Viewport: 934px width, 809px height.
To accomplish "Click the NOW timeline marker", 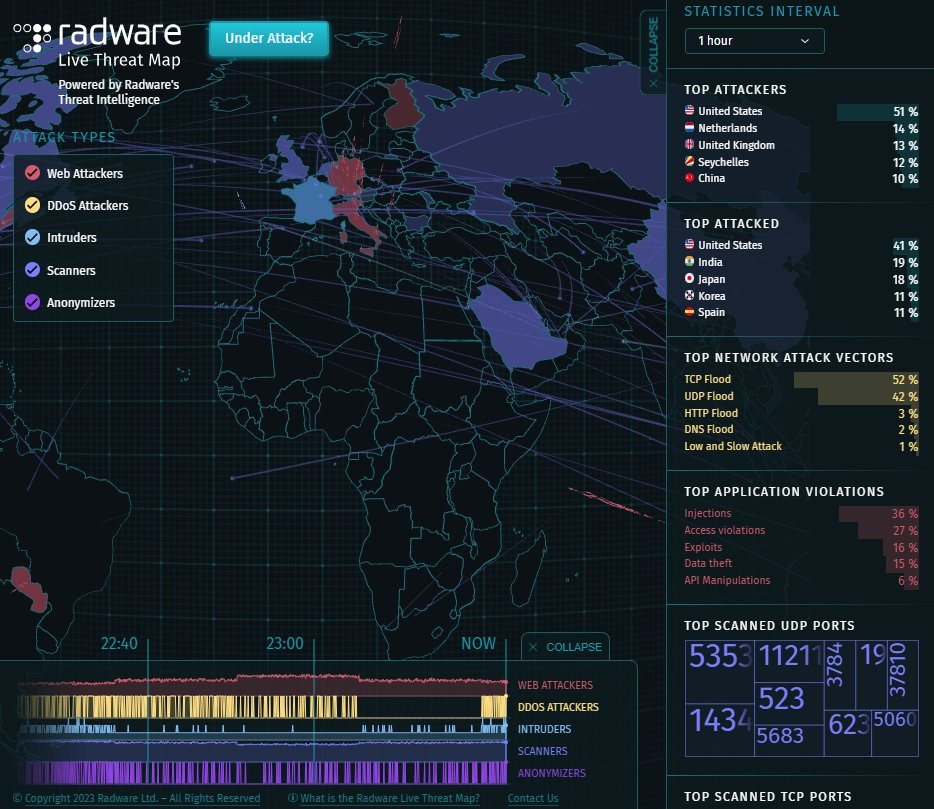I will point(478,644).
